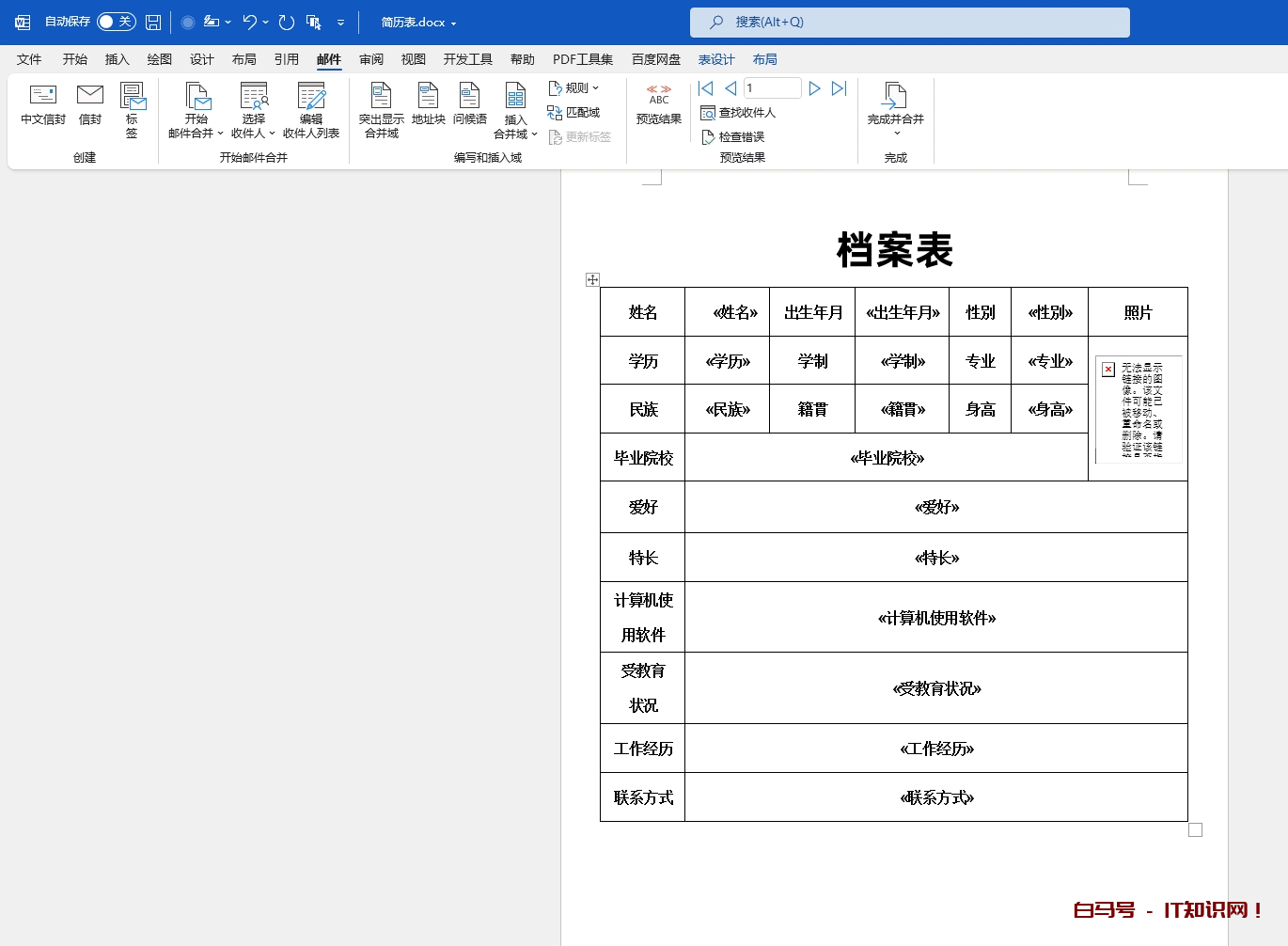1288x946 pixels.
Task: Click the record number input field
Action: pos(772,88)
